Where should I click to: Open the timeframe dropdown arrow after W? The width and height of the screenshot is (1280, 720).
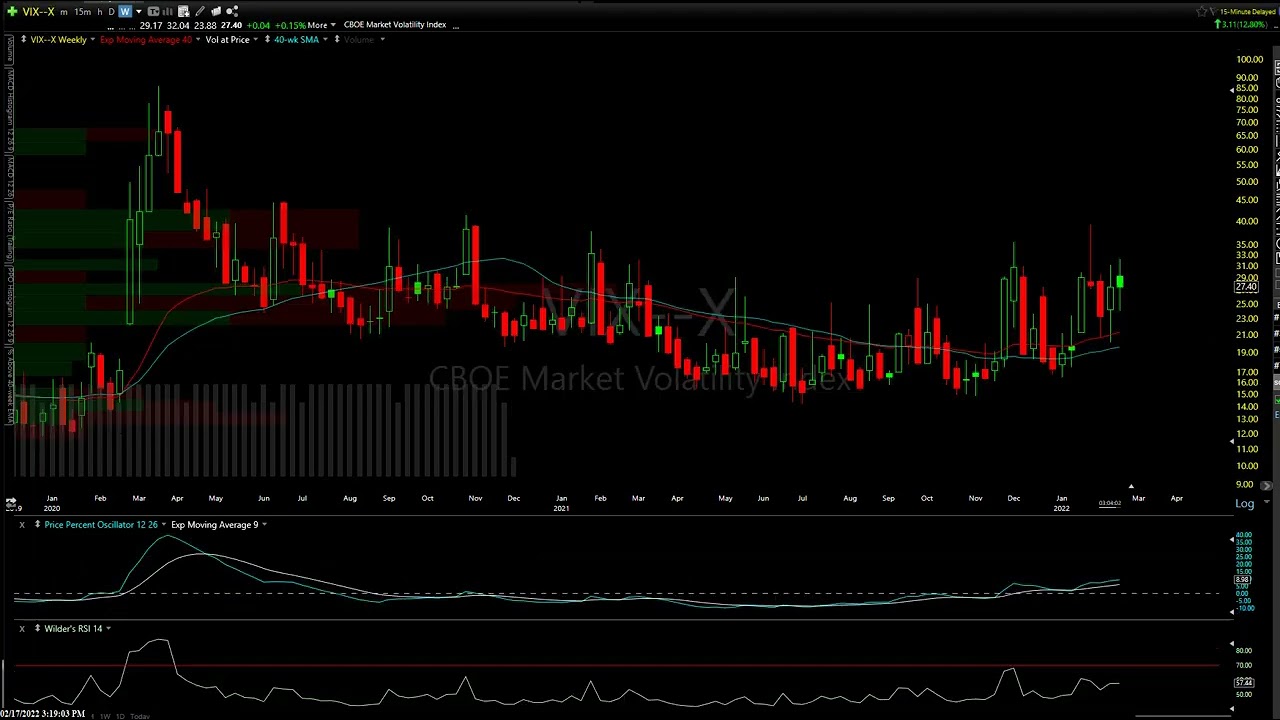[x=138, y=11]
